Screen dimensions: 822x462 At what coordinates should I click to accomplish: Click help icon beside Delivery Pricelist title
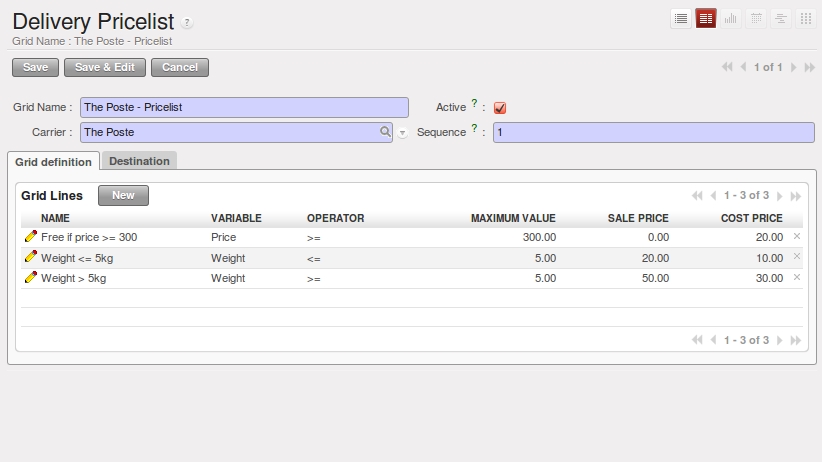click(x=188, y=23)
